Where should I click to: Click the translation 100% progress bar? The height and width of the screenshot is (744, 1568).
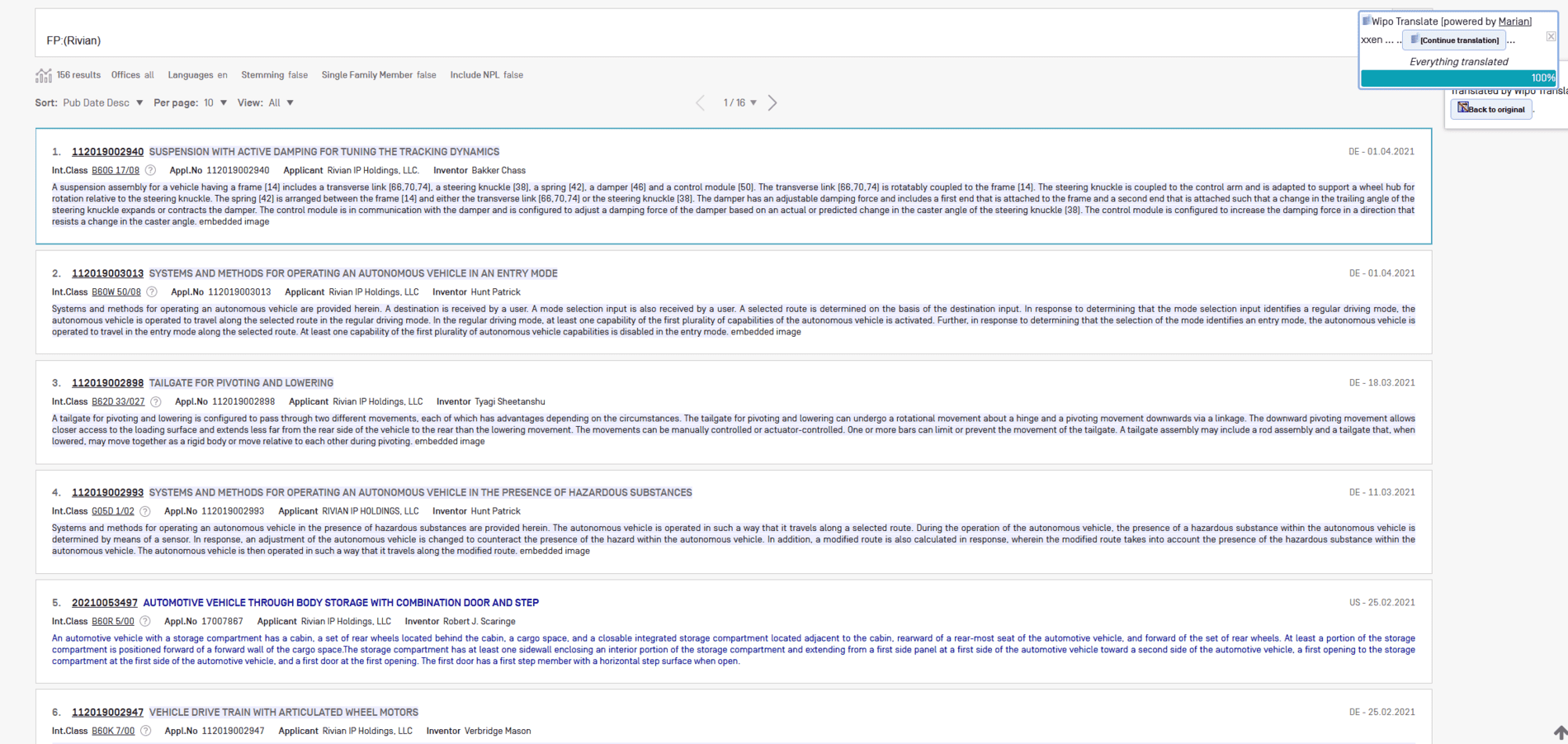(x=1458, y=78)
